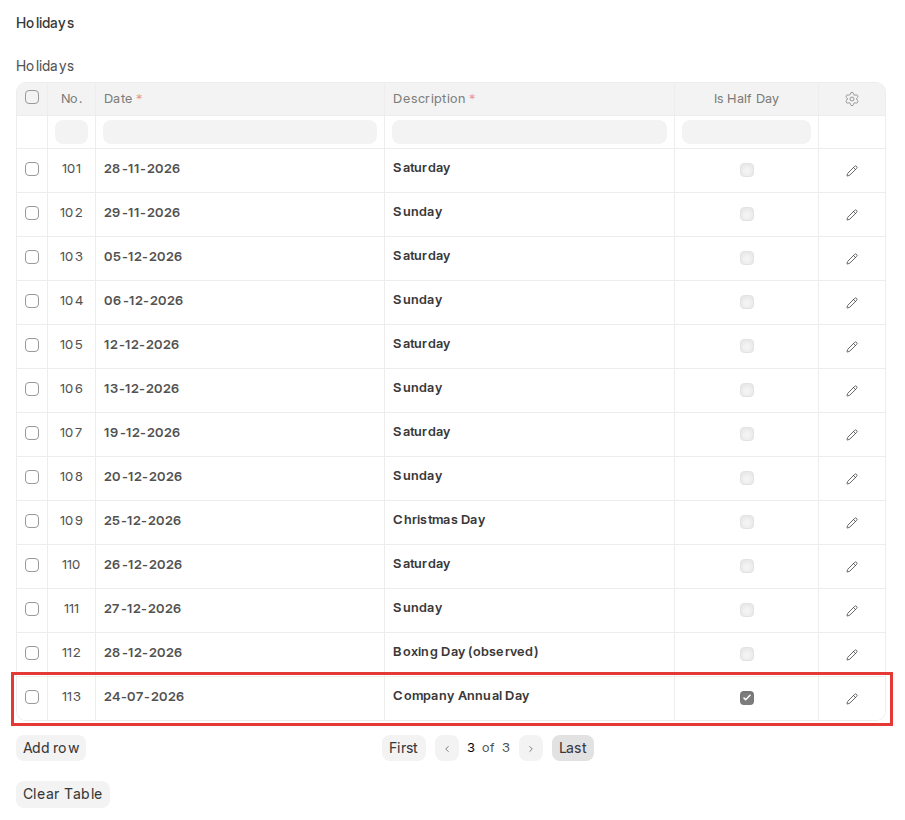Edit row 111 dated 27-12-2026
905x820 pixels.
851,611
